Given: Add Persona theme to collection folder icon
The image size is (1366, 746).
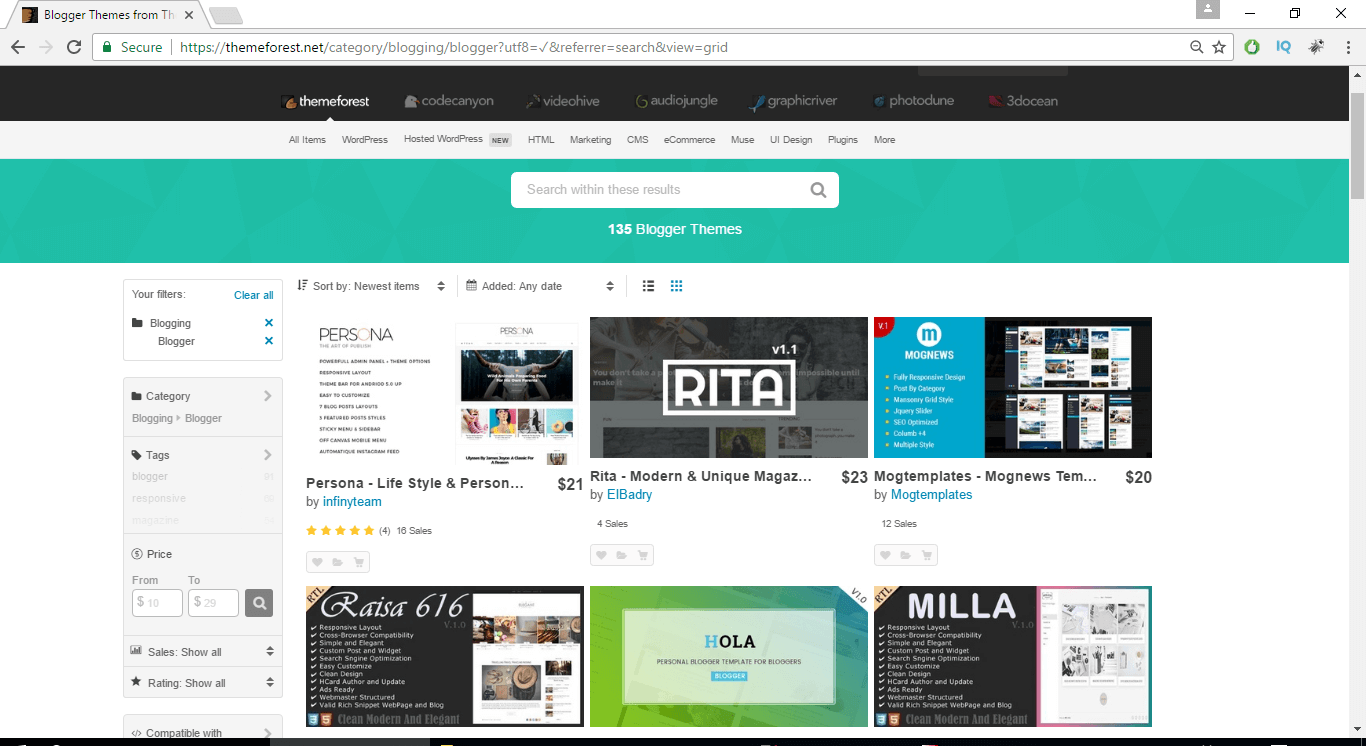Looking at the screenshot, I should click(x=337, y=562).
